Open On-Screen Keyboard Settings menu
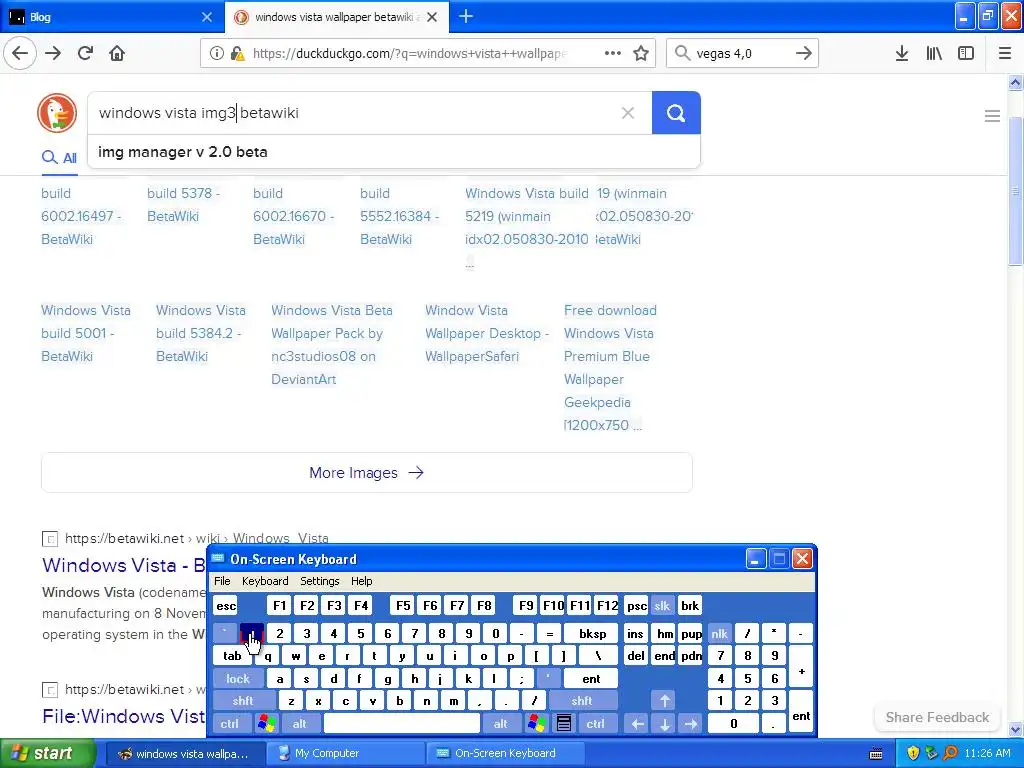1024x768 pixels. [320, 581]
